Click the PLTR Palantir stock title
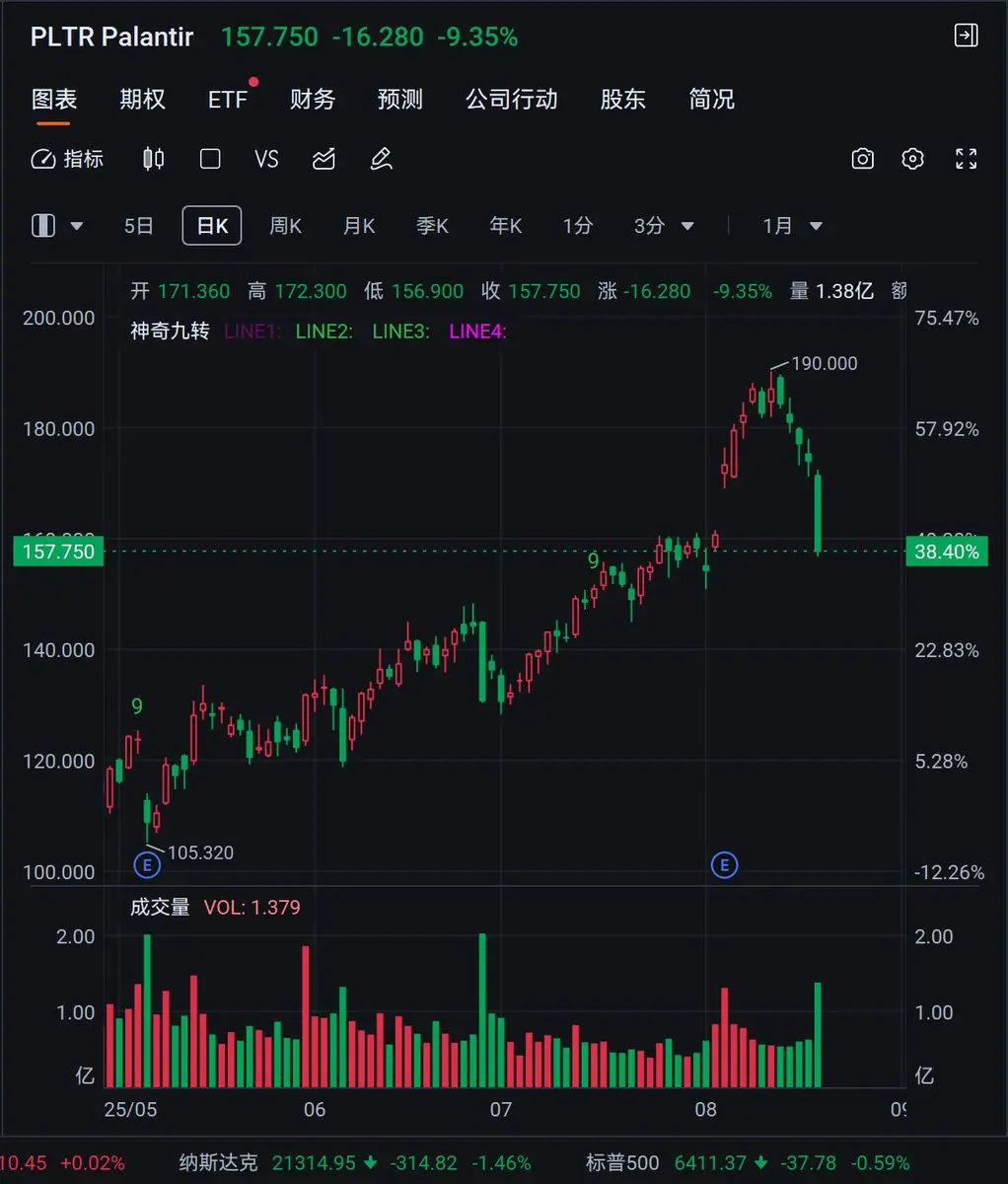The width and height of the screenshot is (1008, 1184). click(x=111, y=37)
